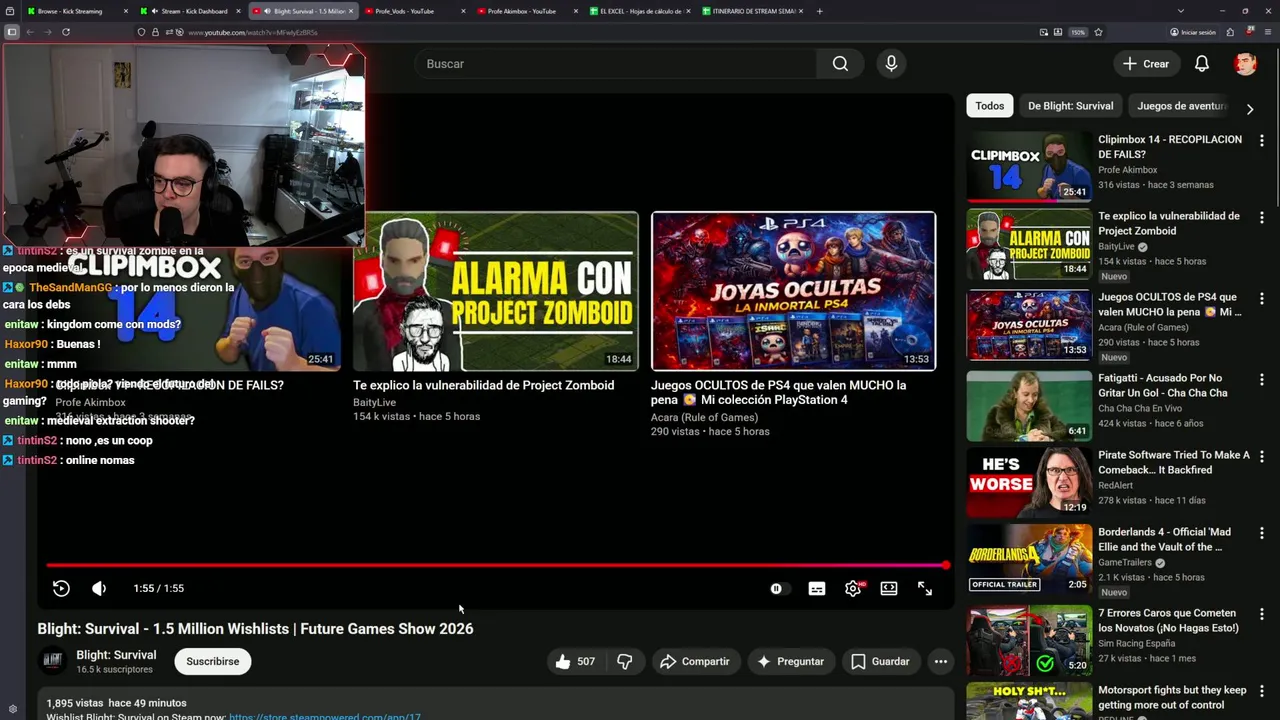
Task: Open the Steam store wishlist link
Action: tap(324, 716)
